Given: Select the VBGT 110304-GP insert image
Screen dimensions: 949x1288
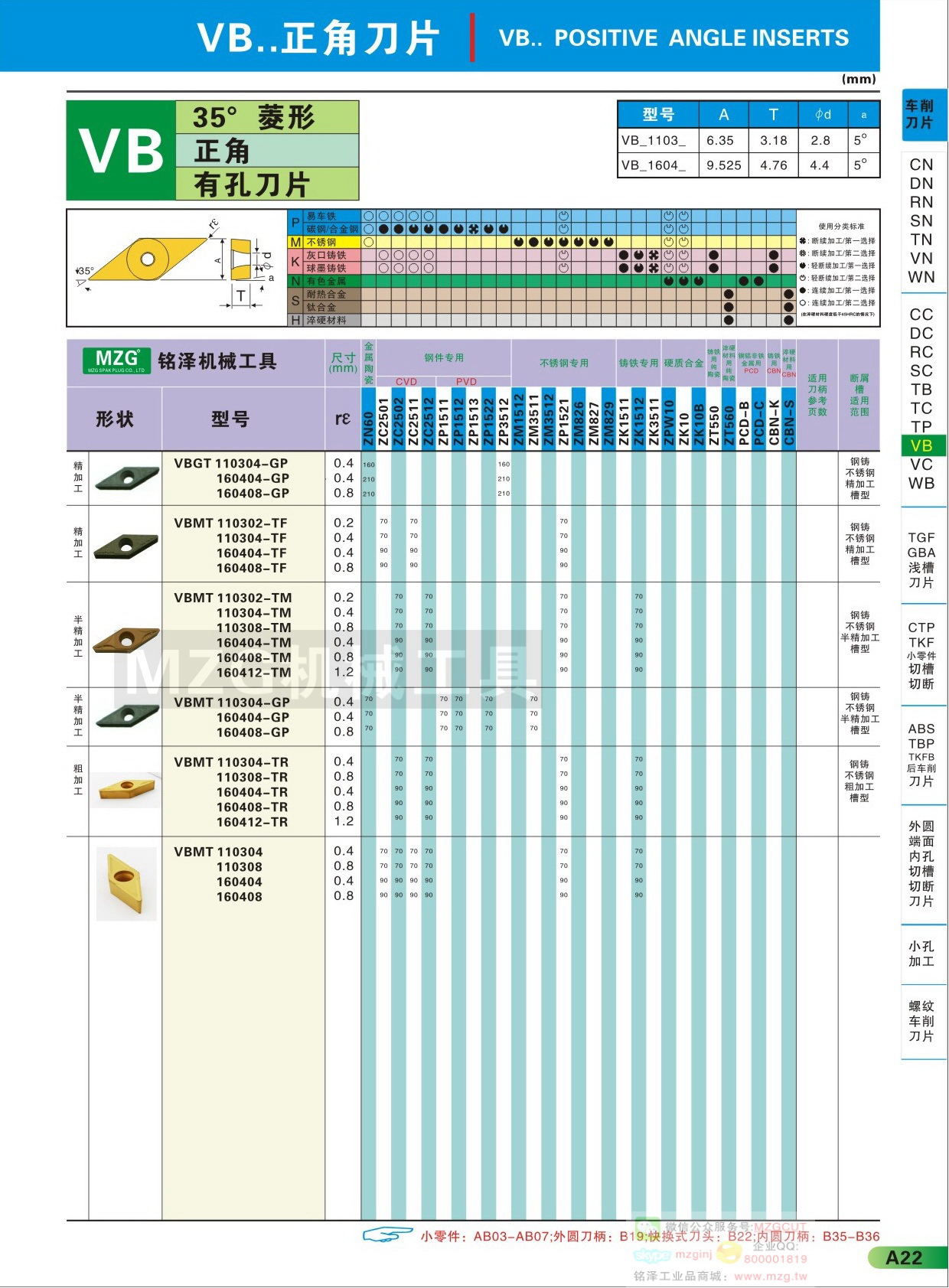Looking at the screenshot, I should click(x=126, y=478).
